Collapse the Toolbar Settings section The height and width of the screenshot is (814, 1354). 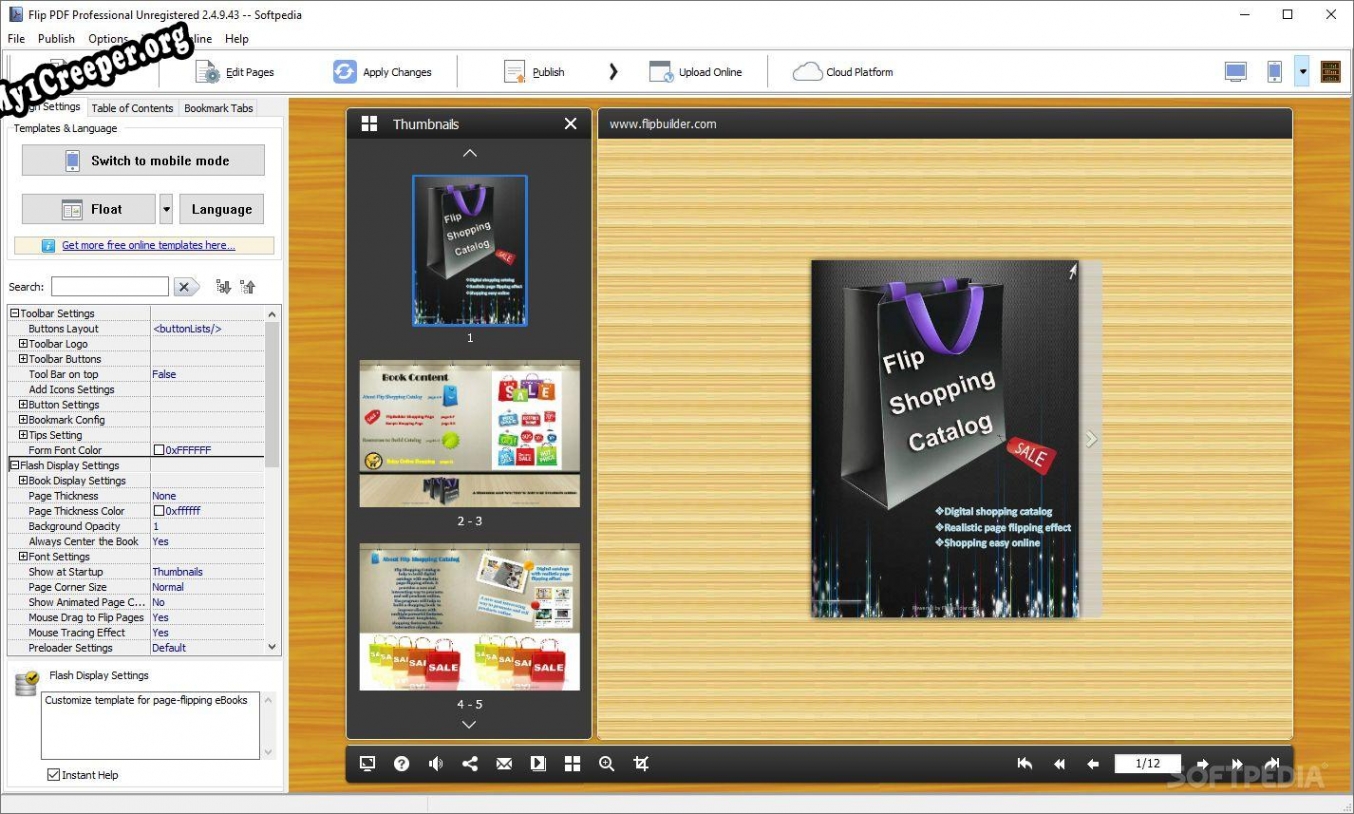tap(15, 314)
